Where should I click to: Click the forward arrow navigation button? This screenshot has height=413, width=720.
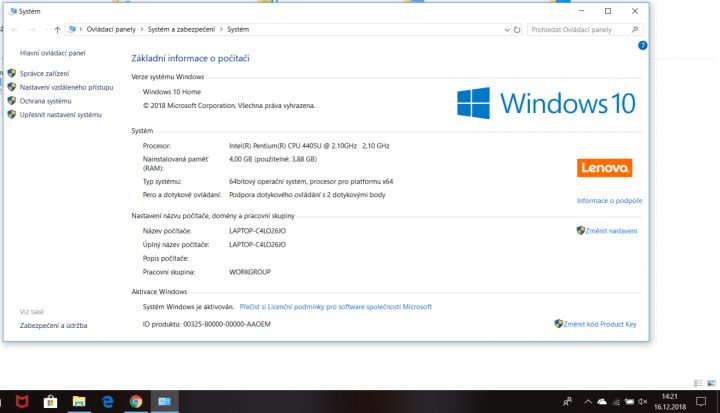[x=31, y=30]
